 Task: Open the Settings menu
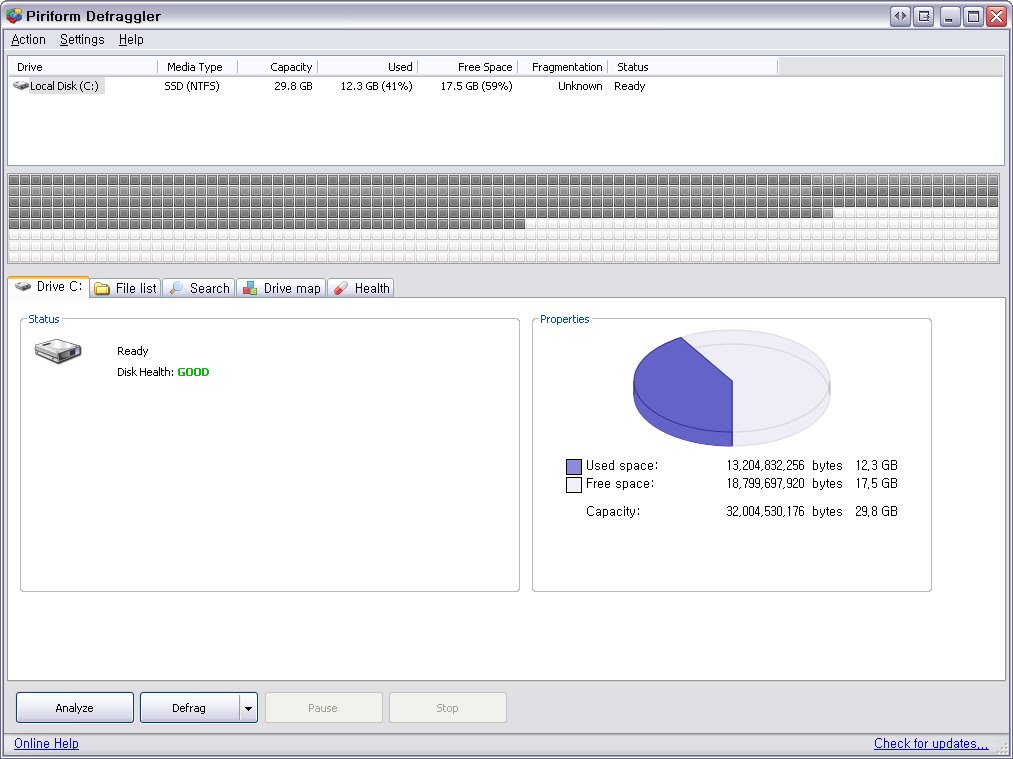point(82,40)
